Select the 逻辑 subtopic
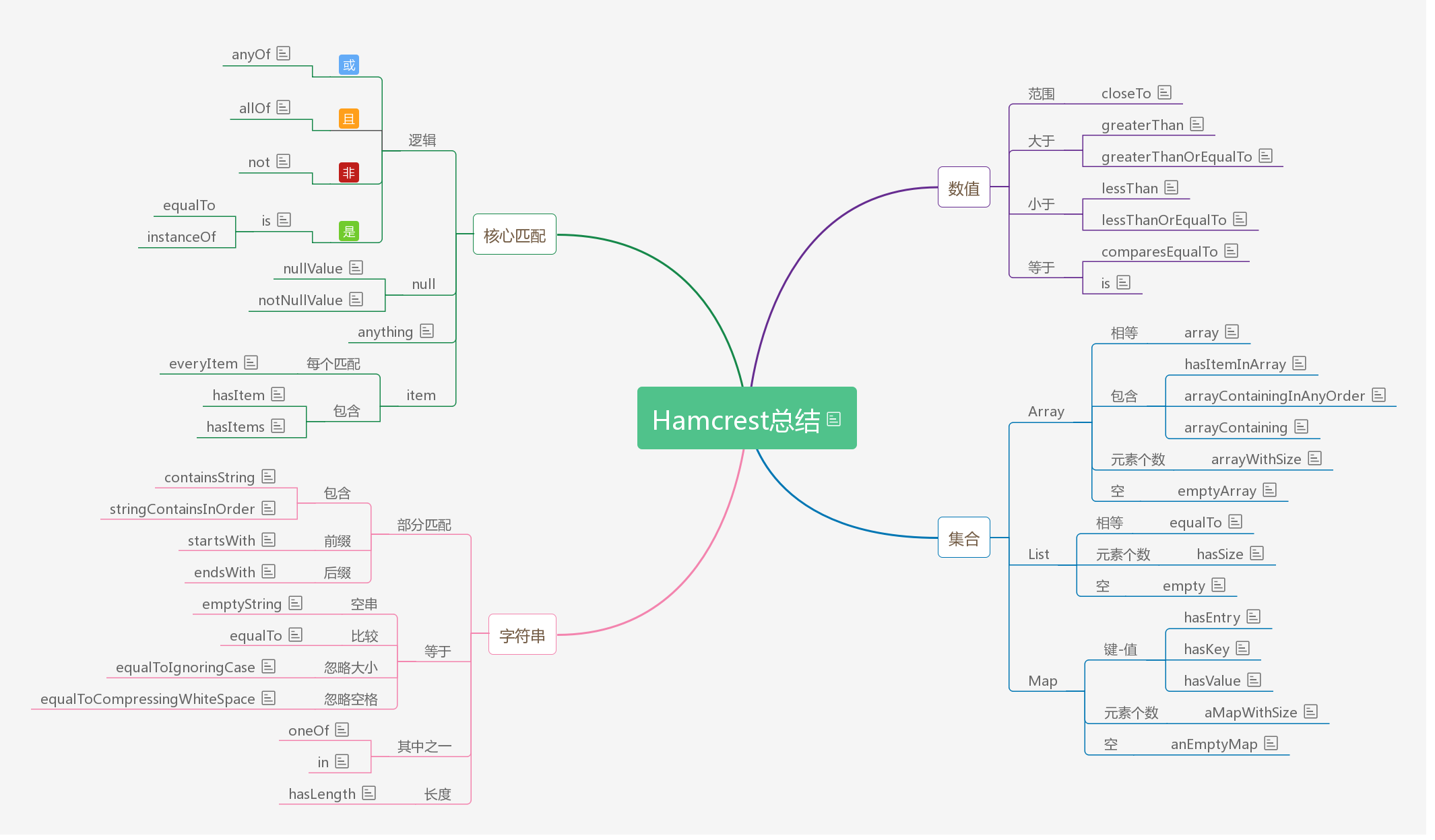 tap(422, 140)
